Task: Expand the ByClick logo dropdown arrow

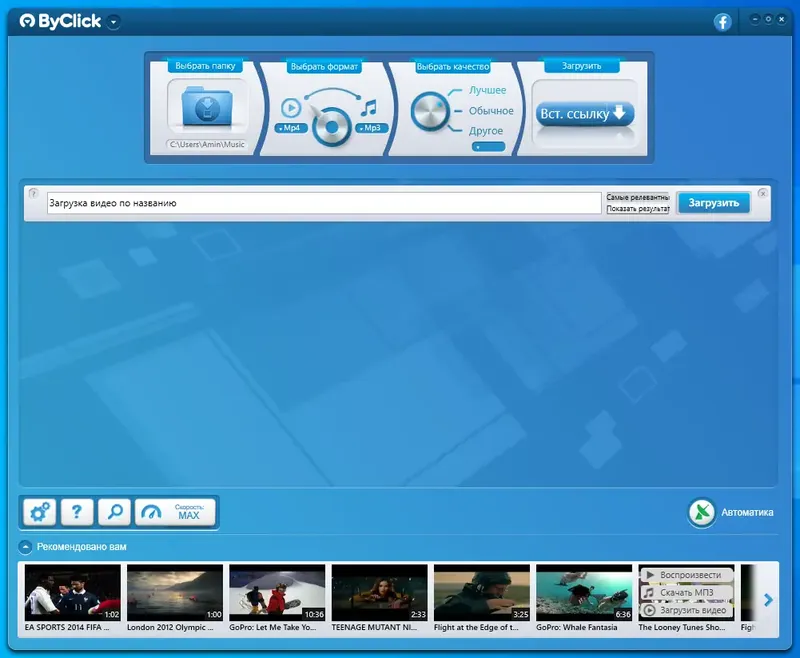Action: point(114,19)
